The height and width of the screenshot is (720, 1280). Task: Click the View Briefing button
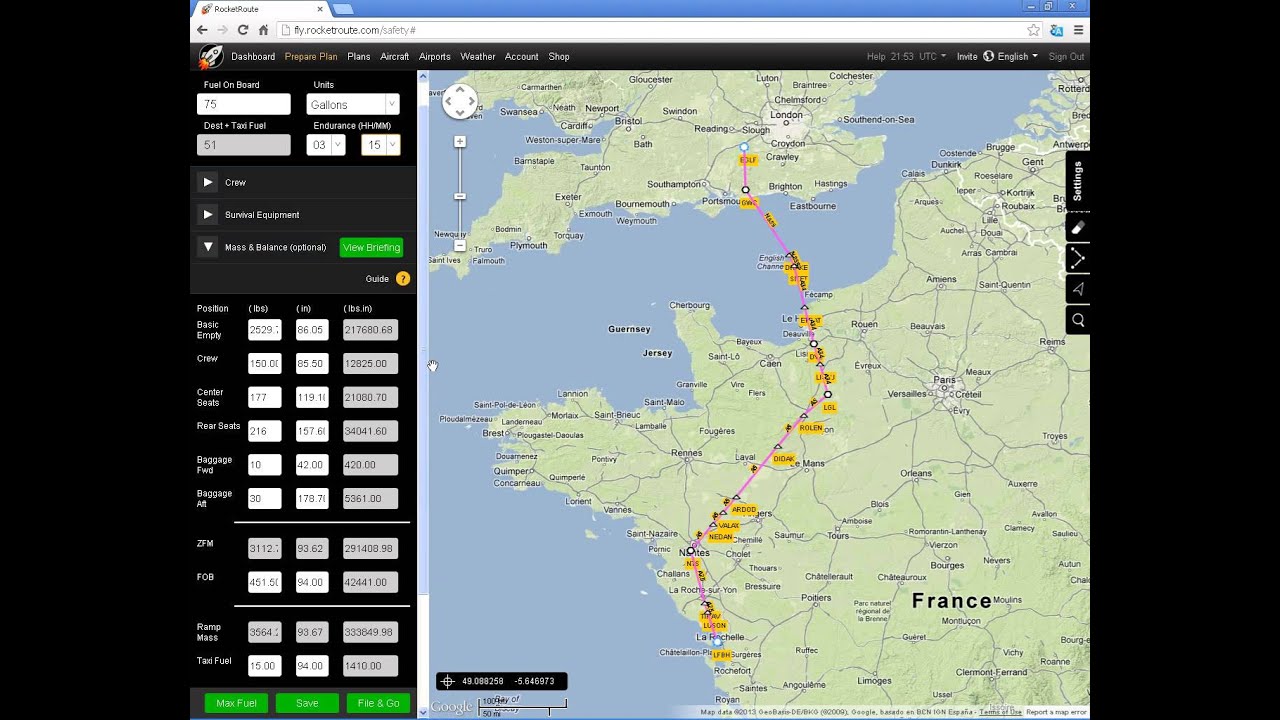coord(371,247)
